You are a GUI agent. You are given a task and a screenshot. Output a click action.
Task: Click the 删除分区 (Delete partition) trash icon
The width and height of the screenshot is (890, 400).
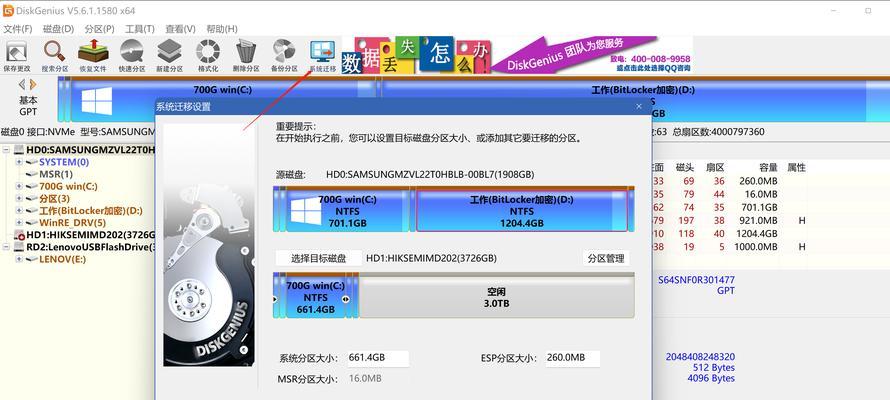pyautogui.click(x=246, y=56)
